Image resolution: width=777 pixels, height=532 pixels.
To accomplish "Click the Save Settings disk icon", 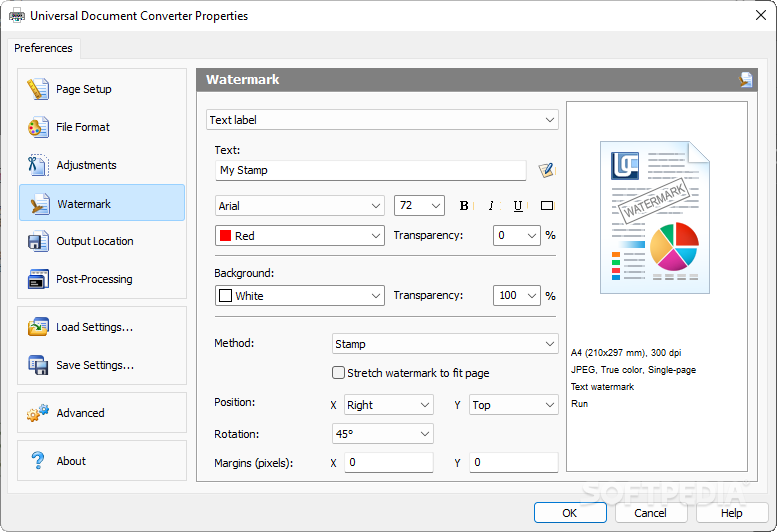I will point(38,365).
